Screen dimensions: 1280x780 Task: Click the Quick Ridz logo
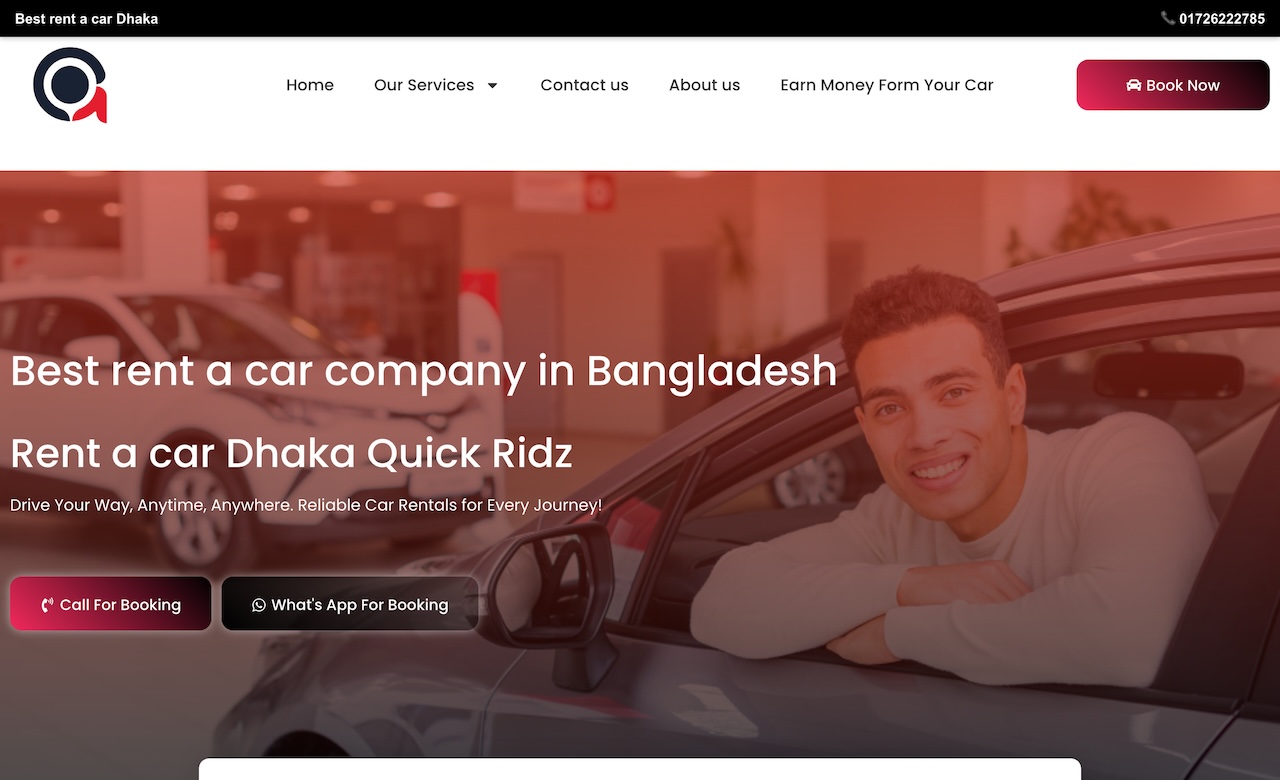[x=70, y=85]
